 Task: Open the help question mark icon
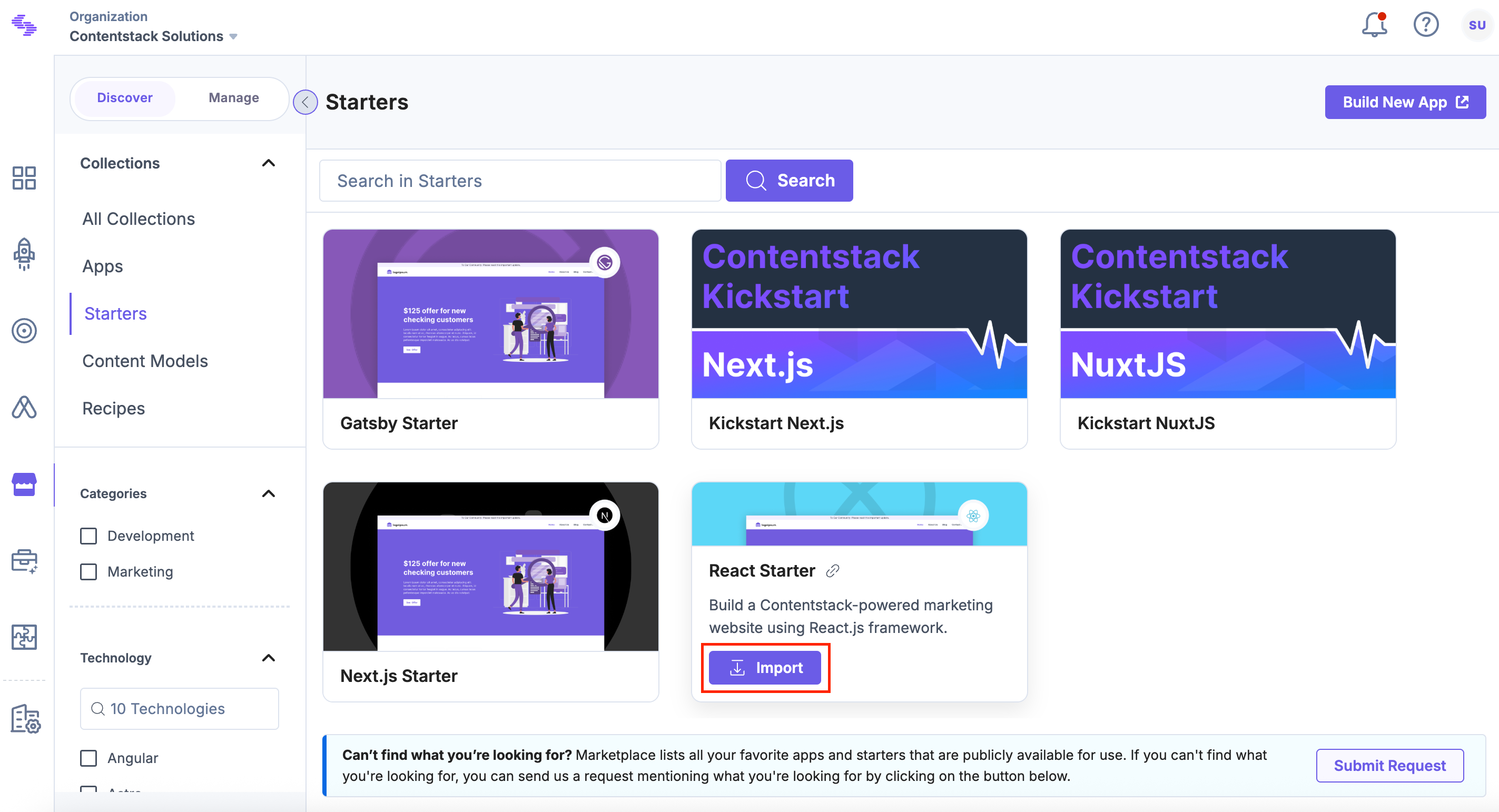pos(1426,24)
